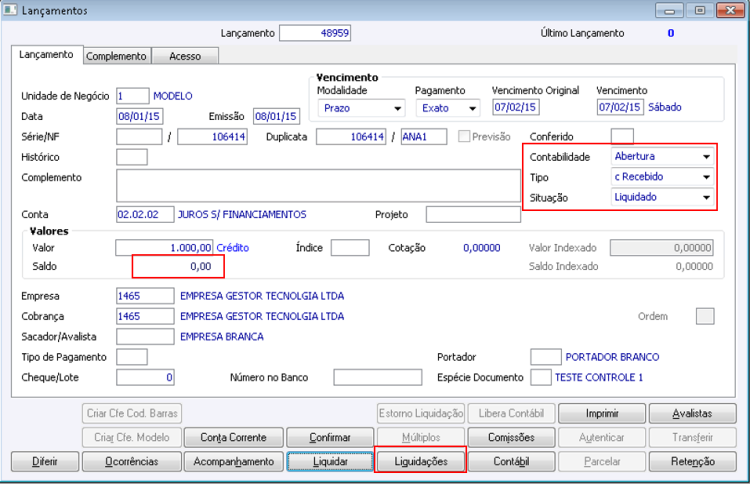Click the Retenção button

[x=693, y=462]
